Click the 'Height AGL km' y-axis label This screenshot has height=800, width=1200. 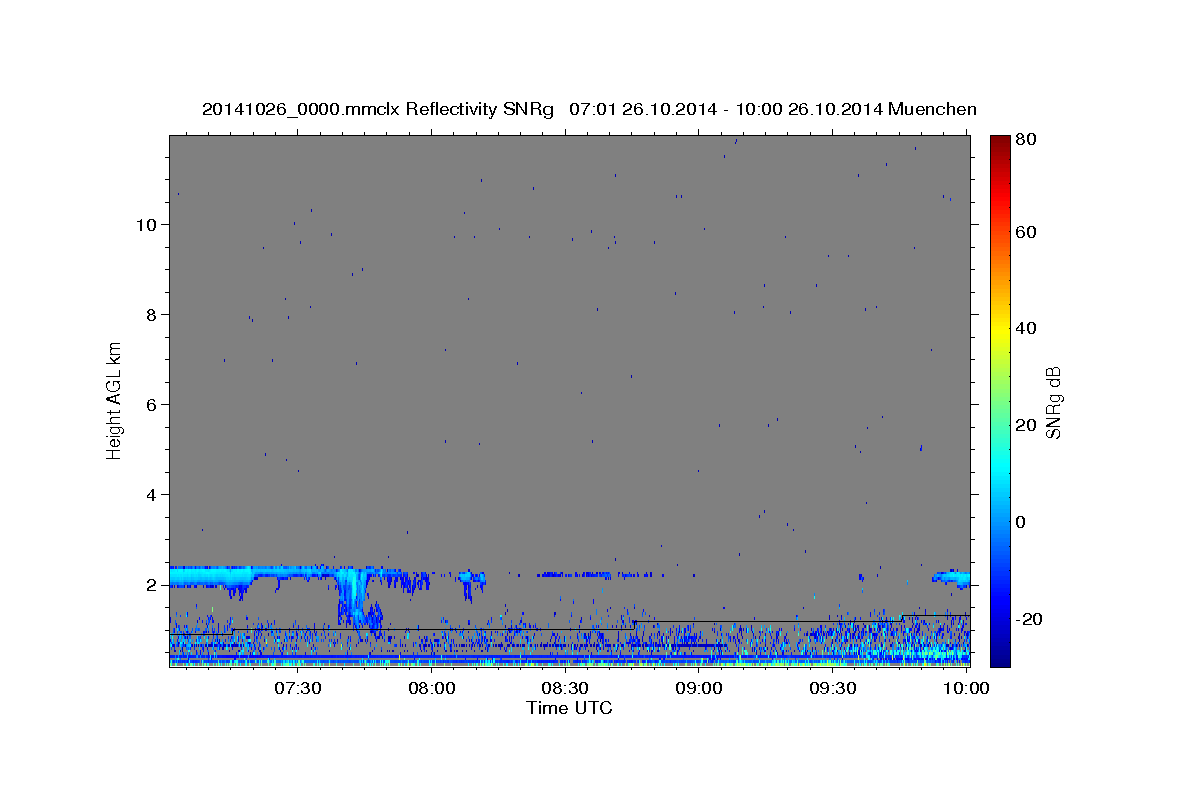(x=114, y=400)
